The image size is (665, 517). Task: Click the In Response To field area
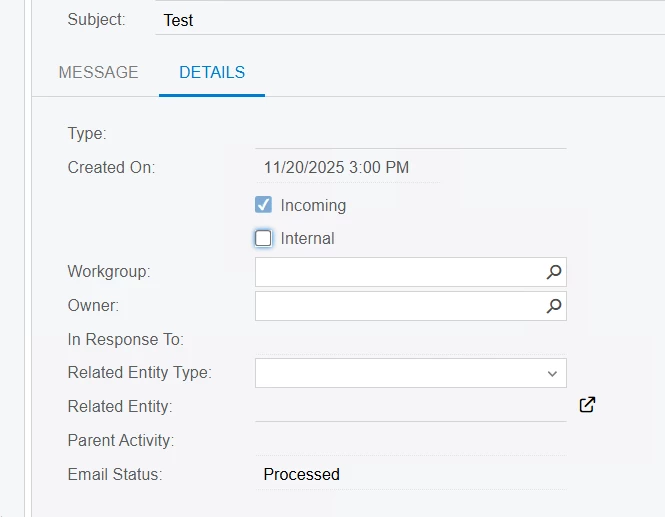coord(411,339)
